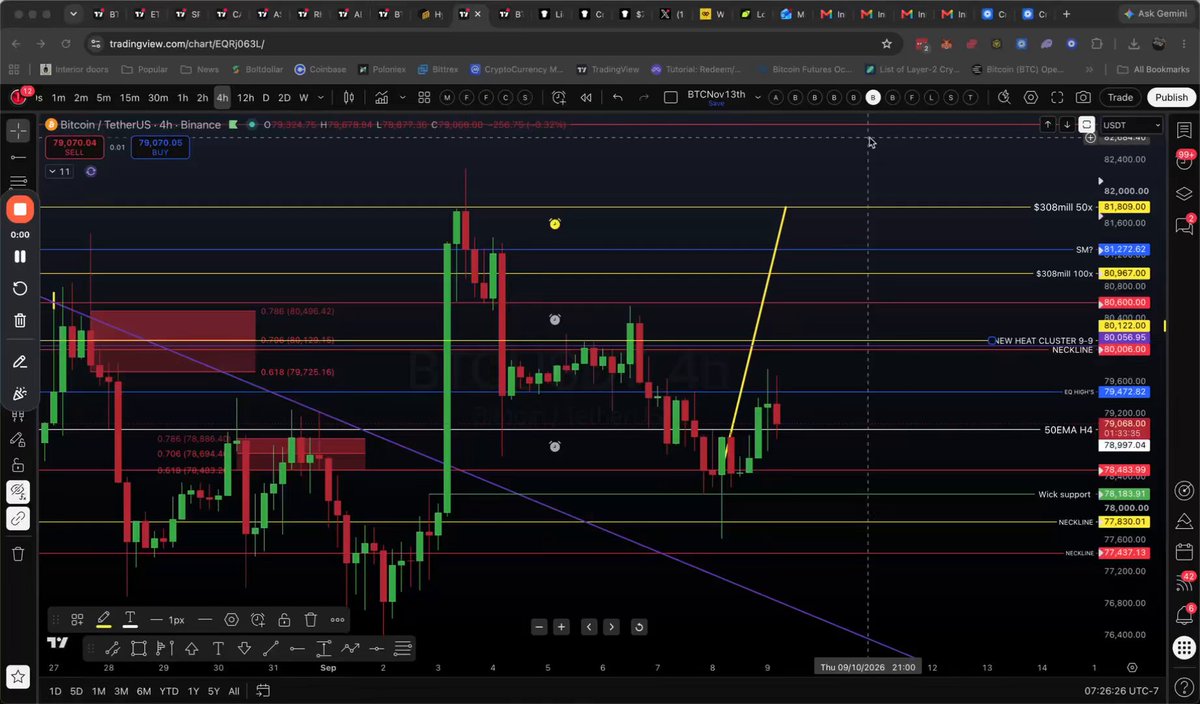Click the Trade button
The width and height of the screenshot is (1200, 704).
1120,97
